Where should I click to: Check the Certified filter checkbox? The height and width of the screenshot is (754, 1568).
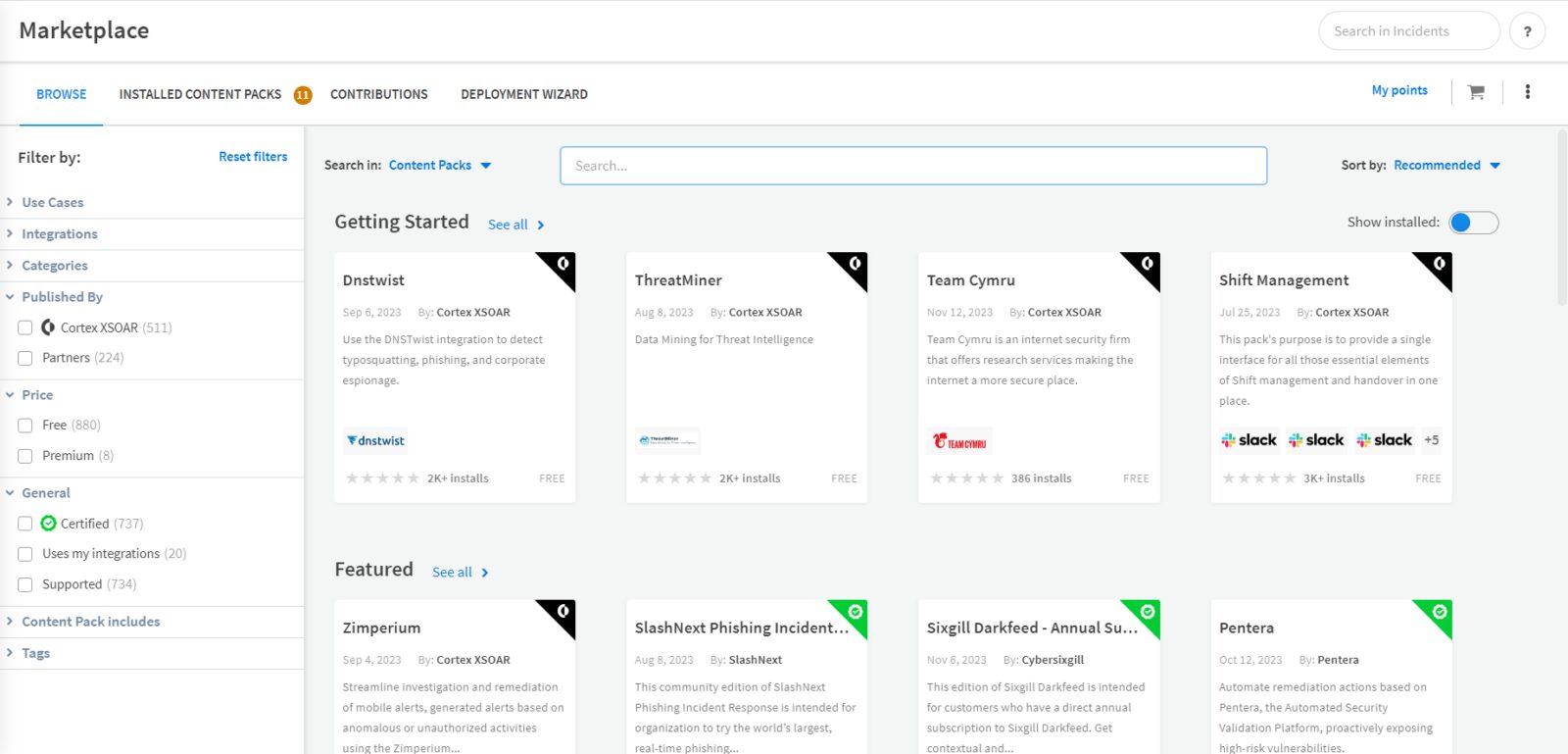25,524
